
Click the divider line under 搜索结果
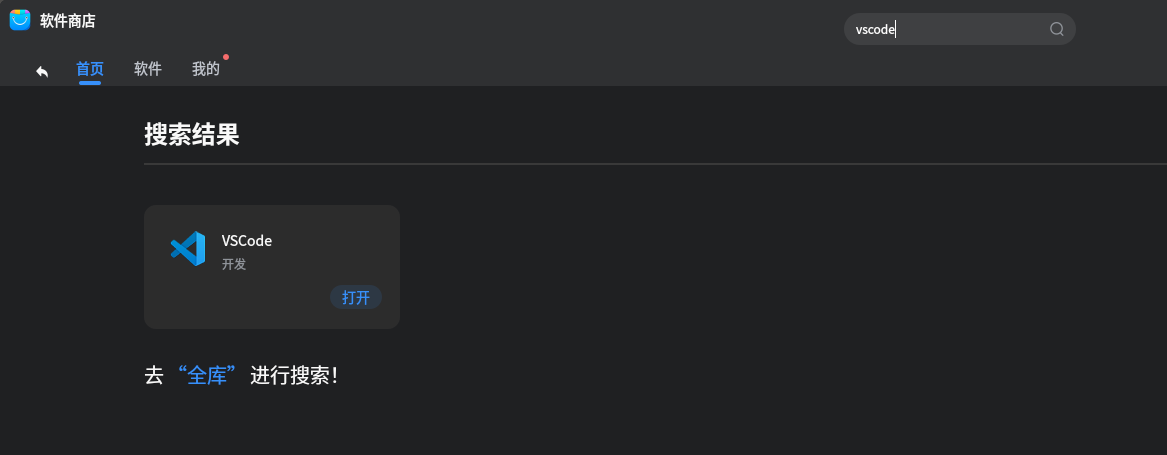(655, 163)
